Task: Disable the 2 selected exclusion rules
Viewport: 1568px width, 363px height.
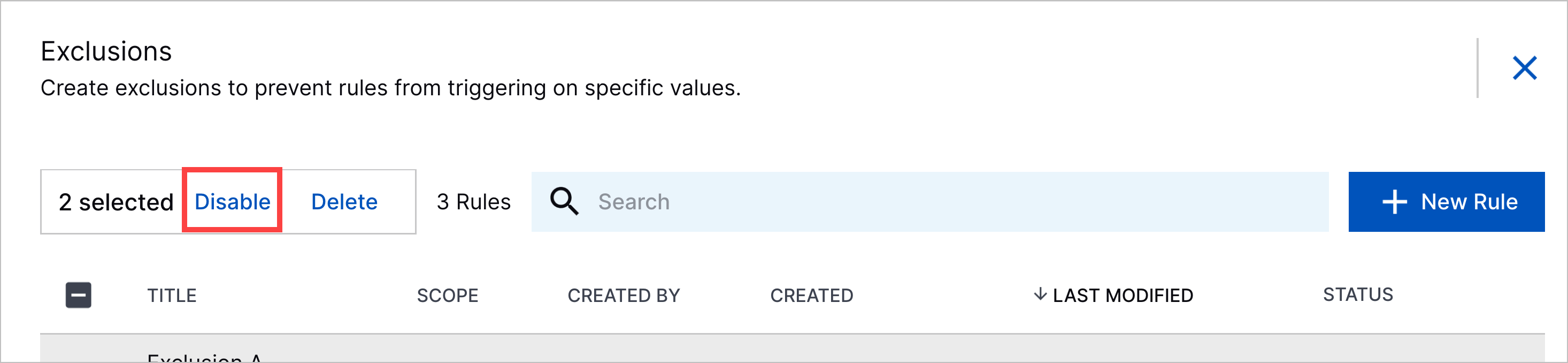Action: 232,202
